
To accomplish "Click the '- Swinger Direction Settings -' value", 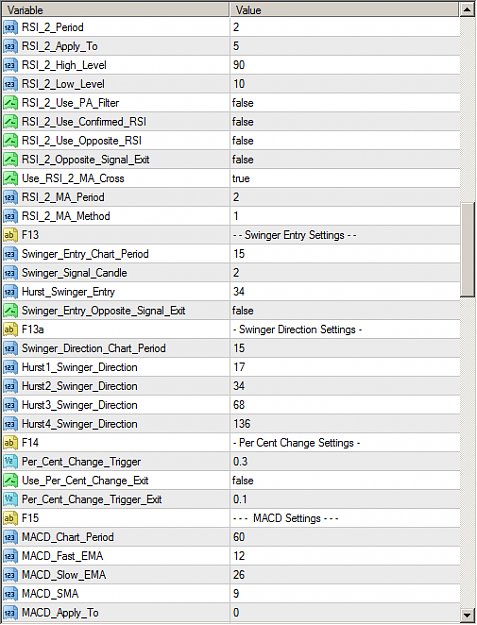I will 297,330.
